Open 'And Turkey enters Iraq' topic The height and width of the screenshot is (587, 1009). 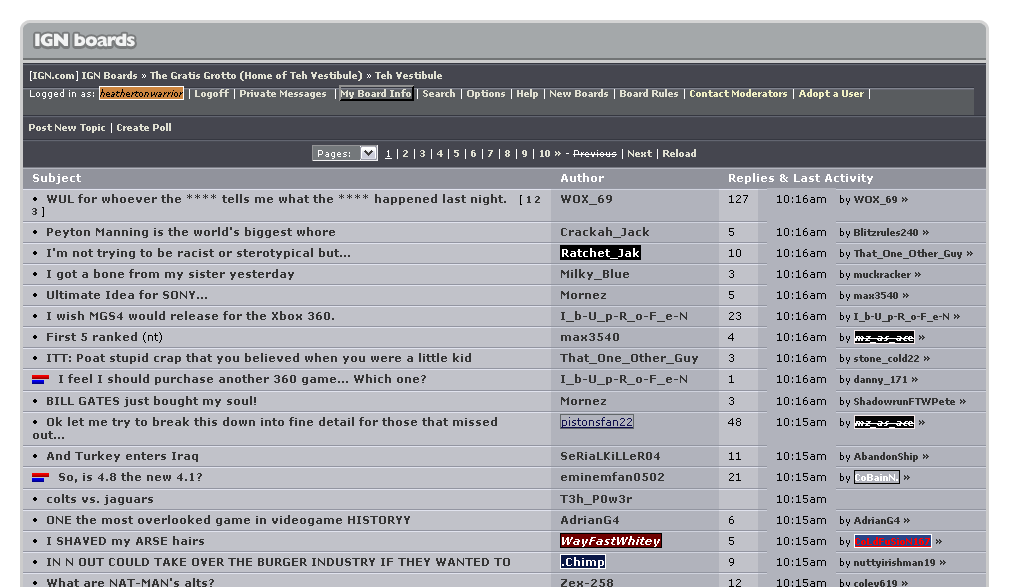122,456
